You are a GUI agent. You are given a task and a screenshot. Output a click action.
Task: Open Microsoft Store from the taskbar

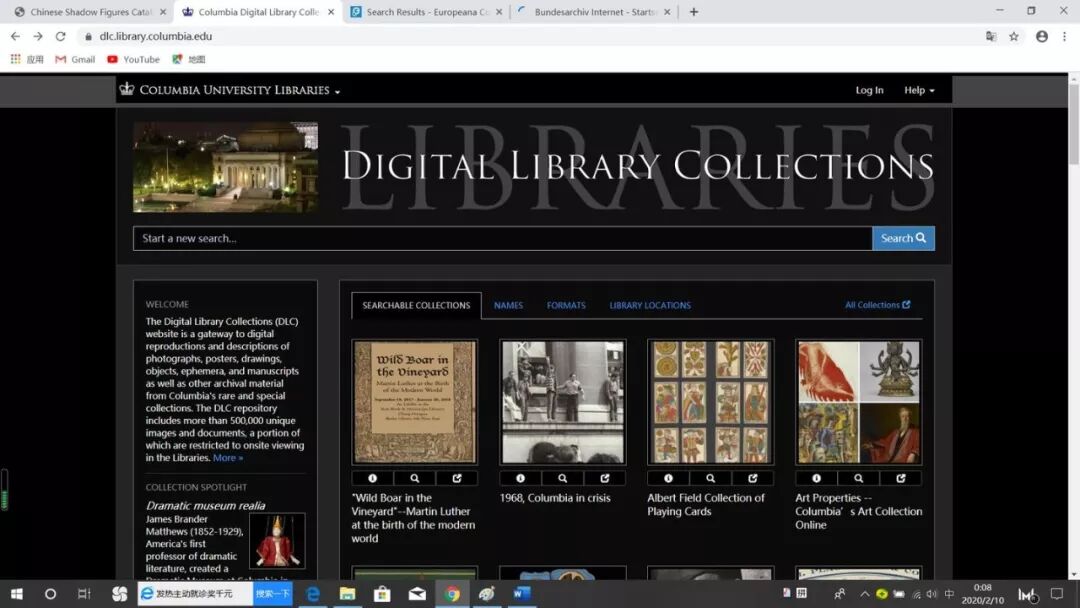[382, 594]
